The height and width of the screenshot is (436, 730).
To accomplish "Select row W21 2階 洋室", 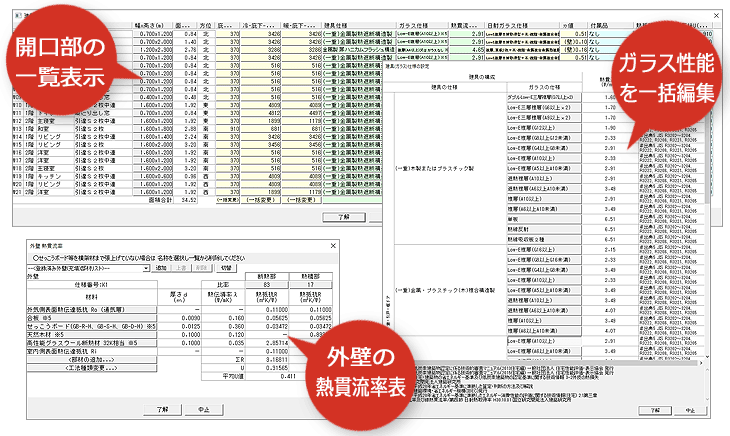I will (x=73, y=192).
